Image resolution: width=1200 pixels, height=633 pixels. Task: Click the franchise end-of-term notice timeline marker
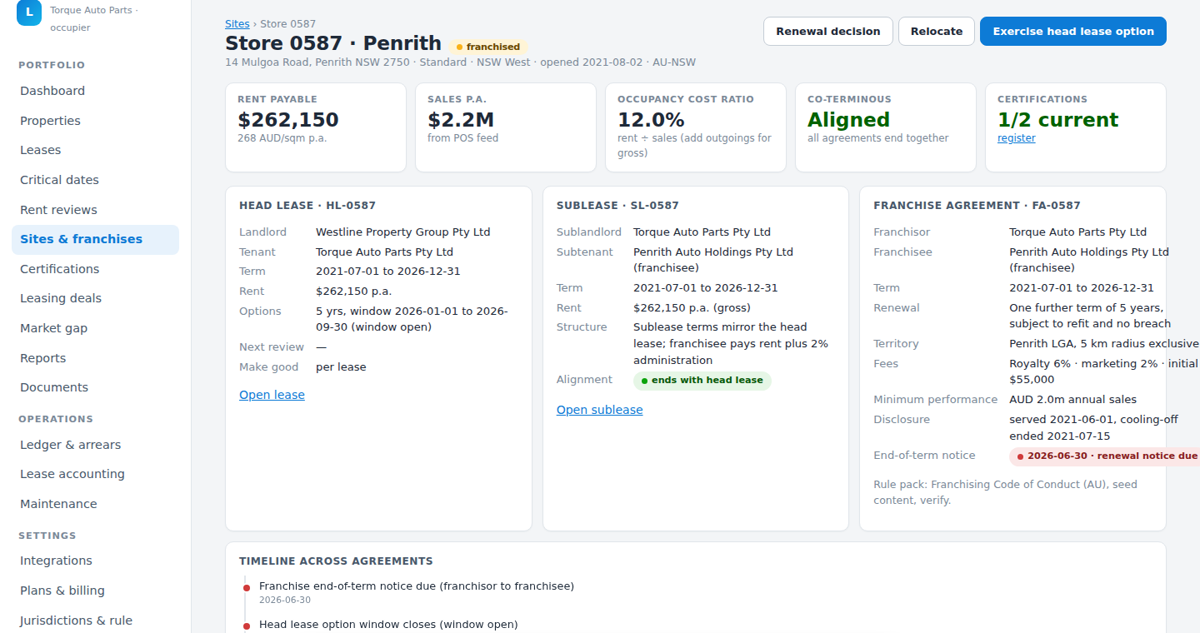[247, 587]
